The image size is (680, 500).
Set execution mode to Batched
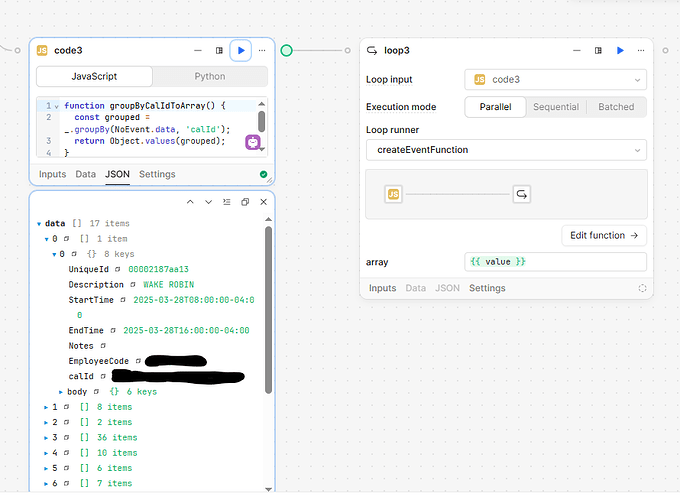(616, 107)
